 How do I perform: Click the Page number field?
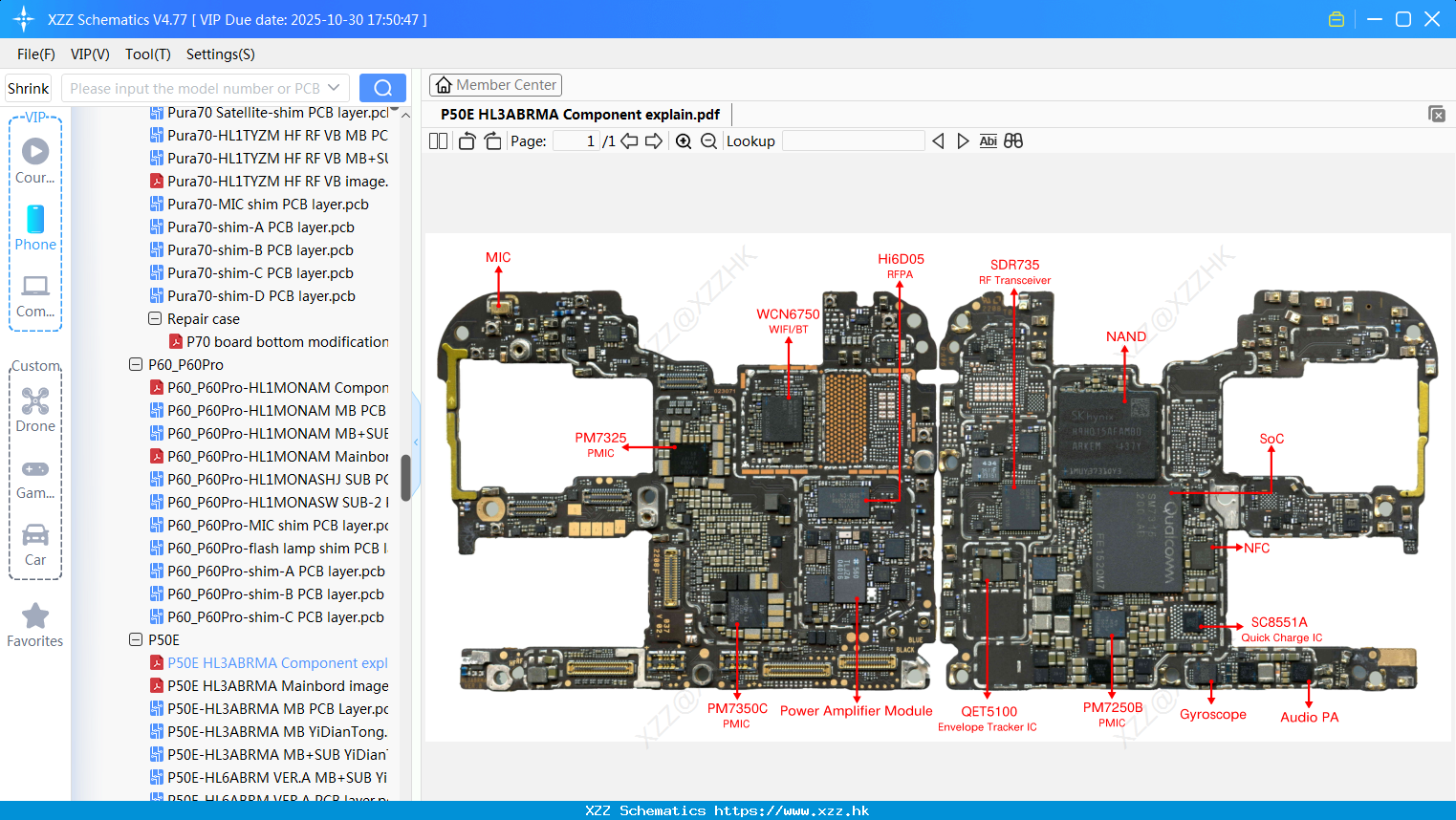tap(576, 141)
